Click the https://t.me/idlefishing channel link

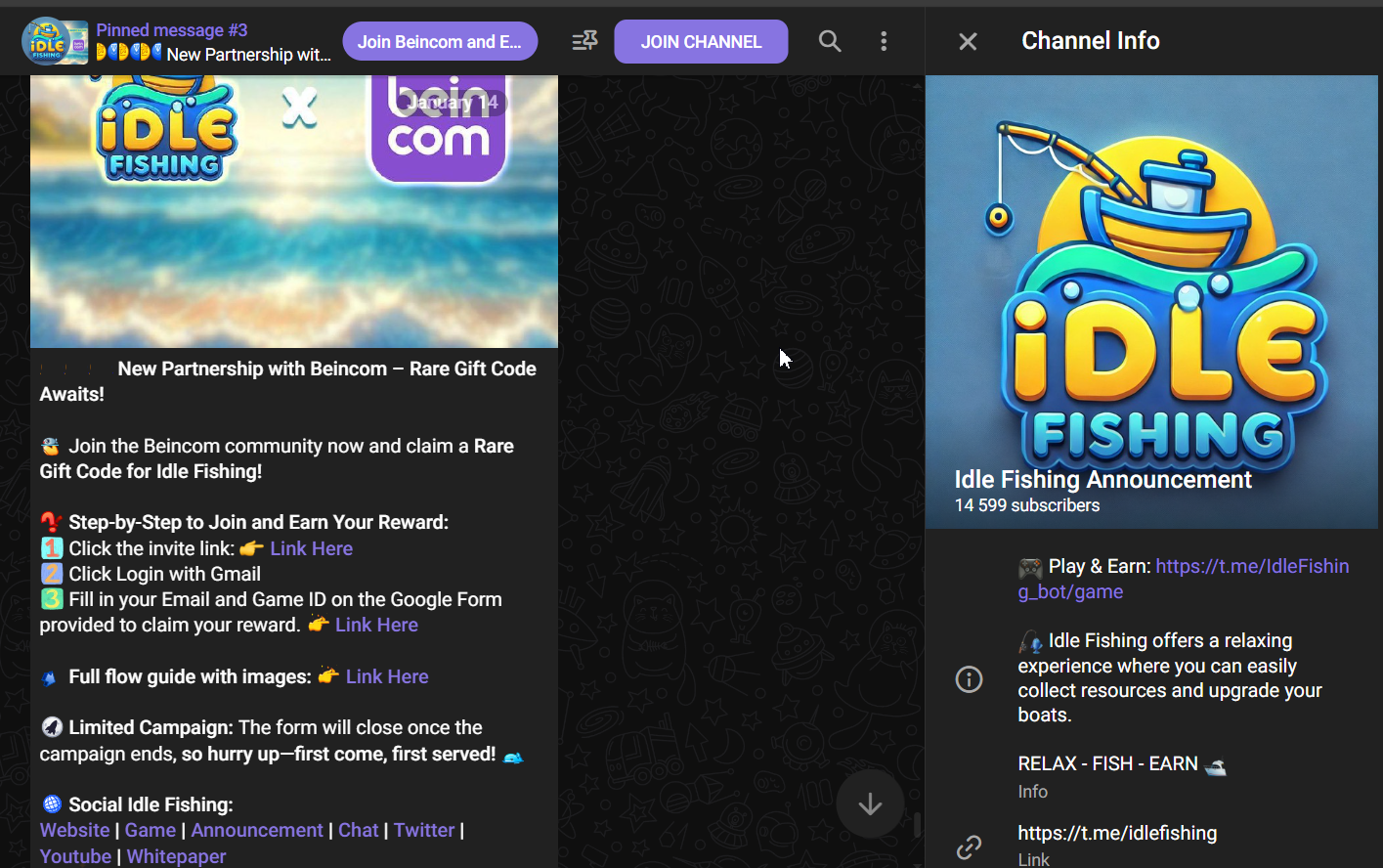pyautogui.click(x=1117, y=833)
